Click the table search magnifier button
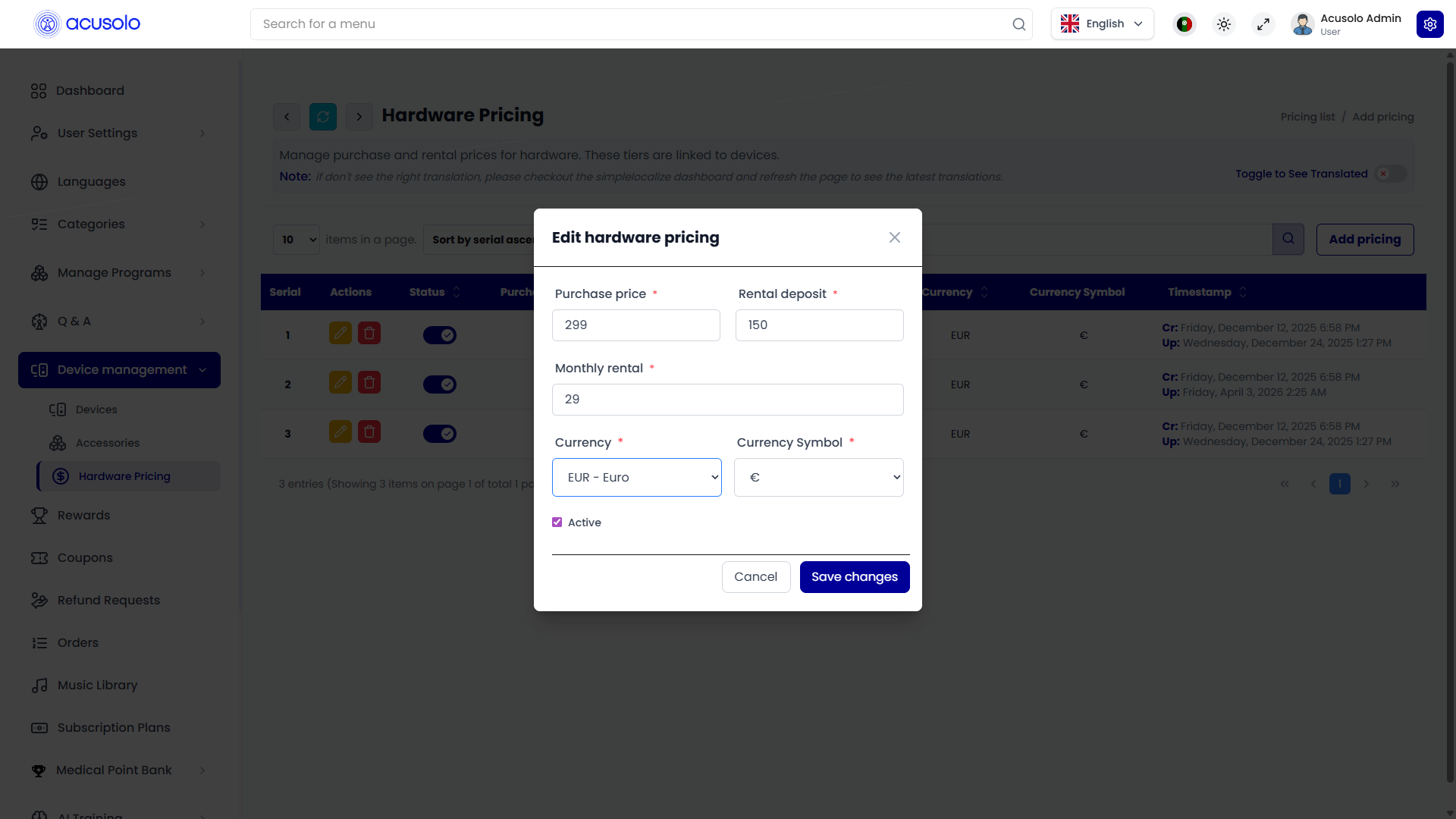 (1288, 239)
